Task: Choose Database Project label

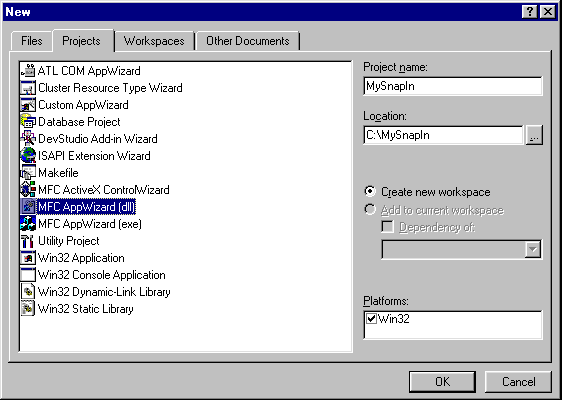Action: (x=79, y=122)
